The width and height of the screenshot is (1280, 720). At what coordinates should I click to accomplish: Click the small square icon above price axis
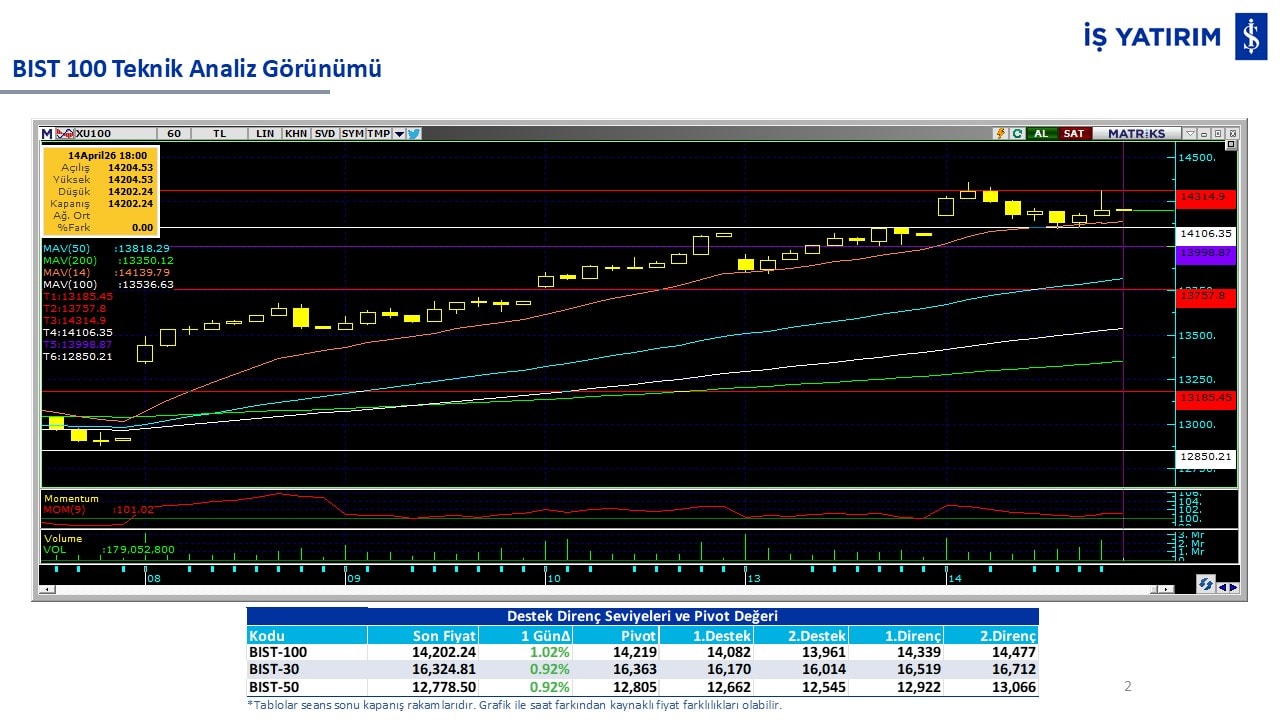pos(1230,145)
